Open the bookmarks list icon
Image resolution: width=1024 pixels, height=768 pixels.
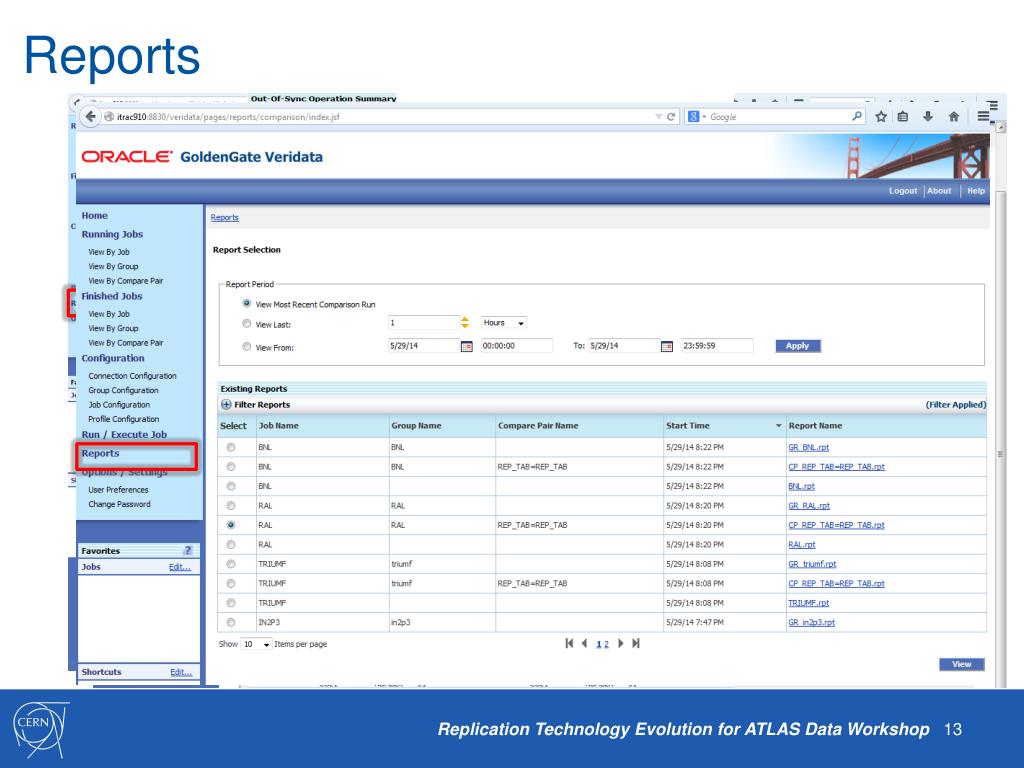pos(903,116)
